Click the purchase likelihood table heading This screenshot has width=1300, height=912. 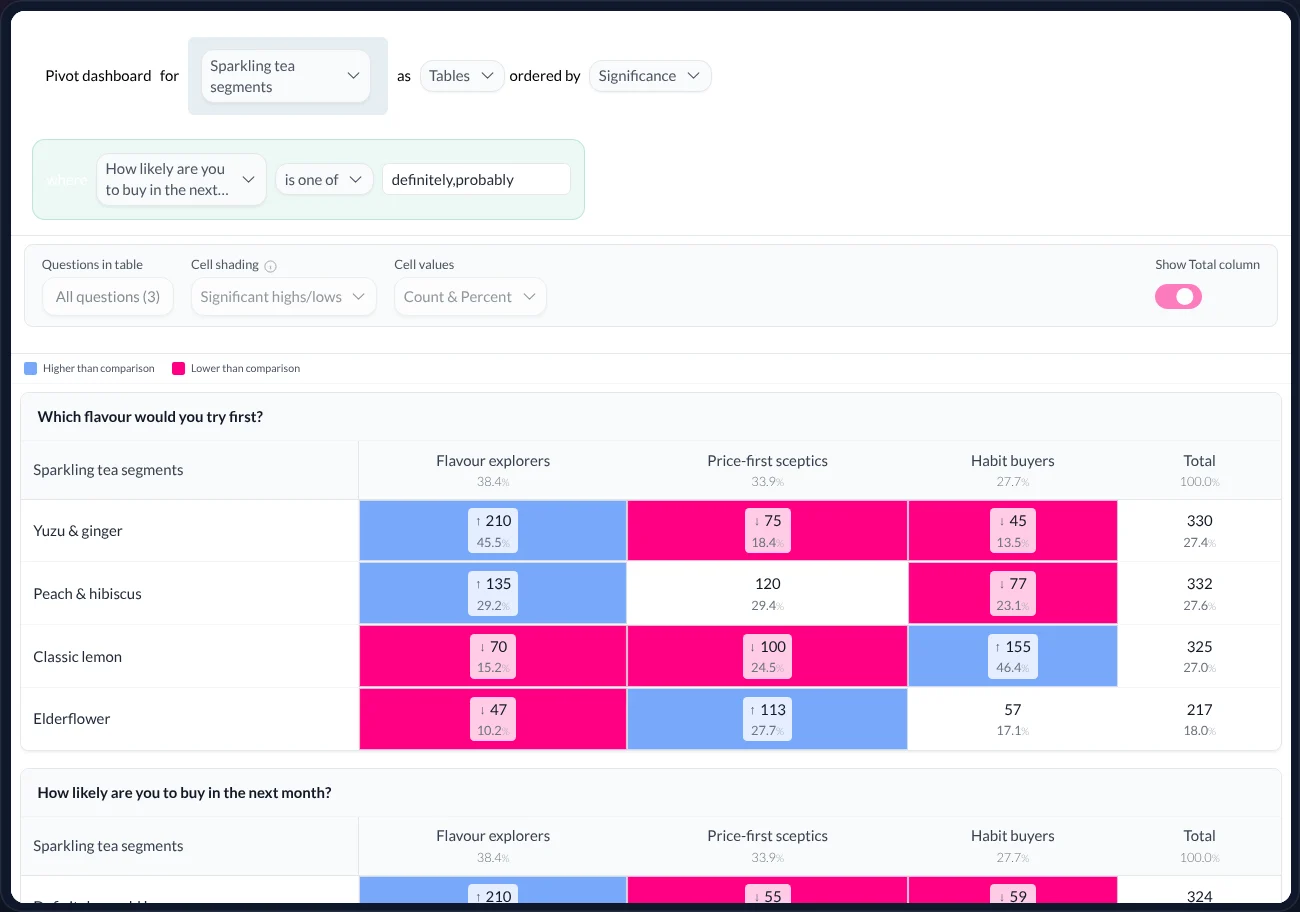pyautogui.click(x=184, y=793)
